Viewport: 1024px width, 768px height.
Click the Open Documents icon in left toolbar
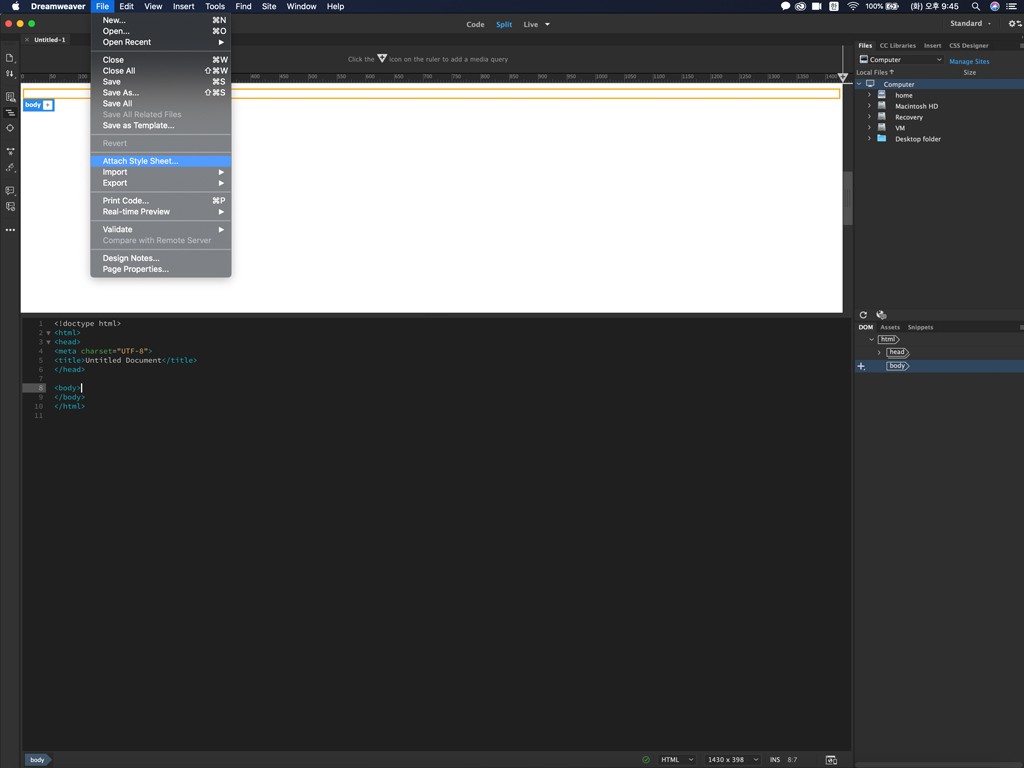tap(10, 58)
